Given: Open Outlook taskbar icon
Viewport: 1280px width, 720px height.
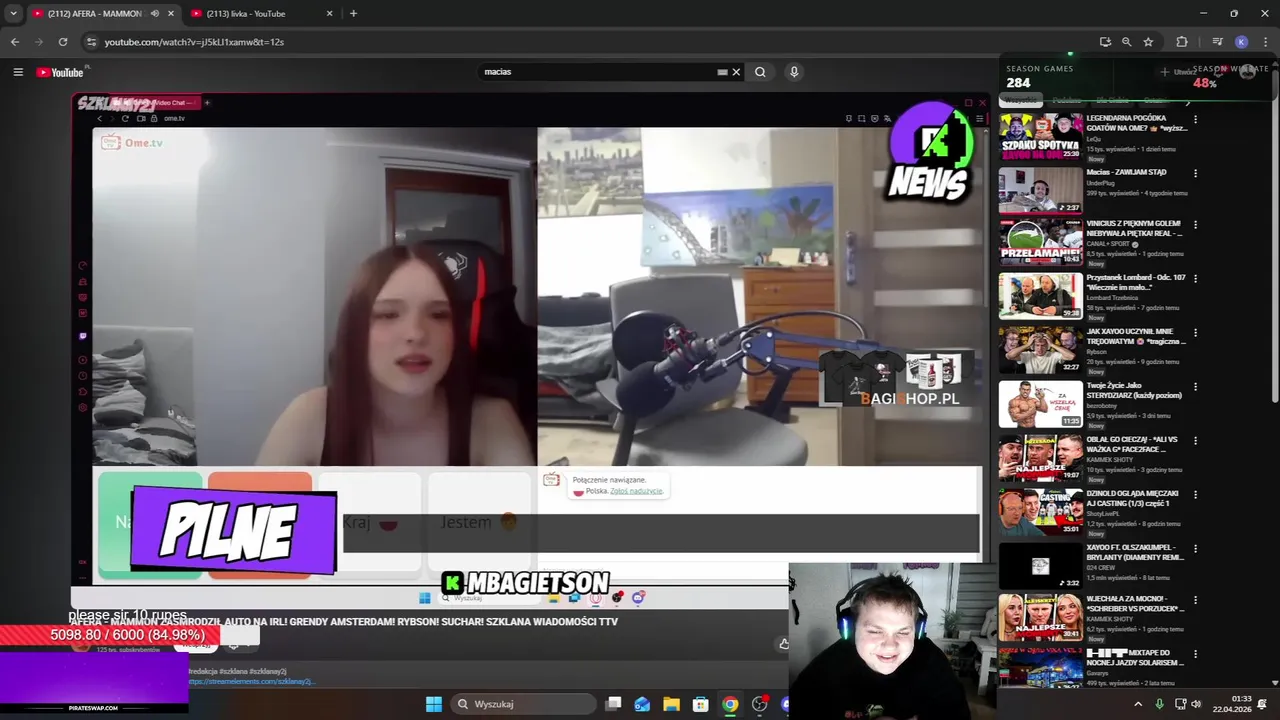Looking at the screenshot, I should tap(642, 704).
